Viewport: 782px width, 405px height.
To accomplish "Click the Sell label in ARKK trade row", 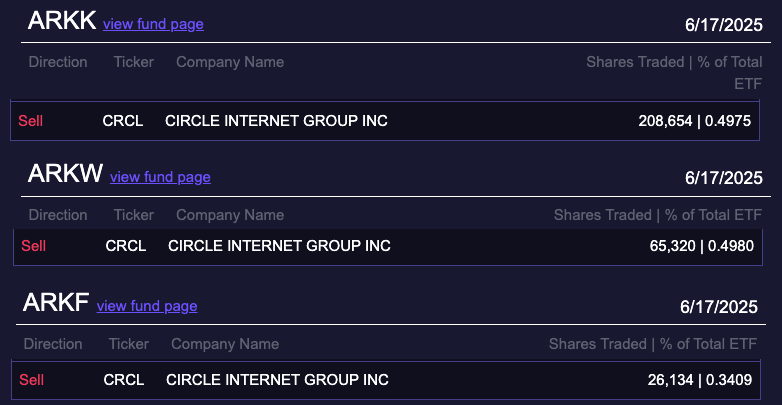I will point(30,121).
